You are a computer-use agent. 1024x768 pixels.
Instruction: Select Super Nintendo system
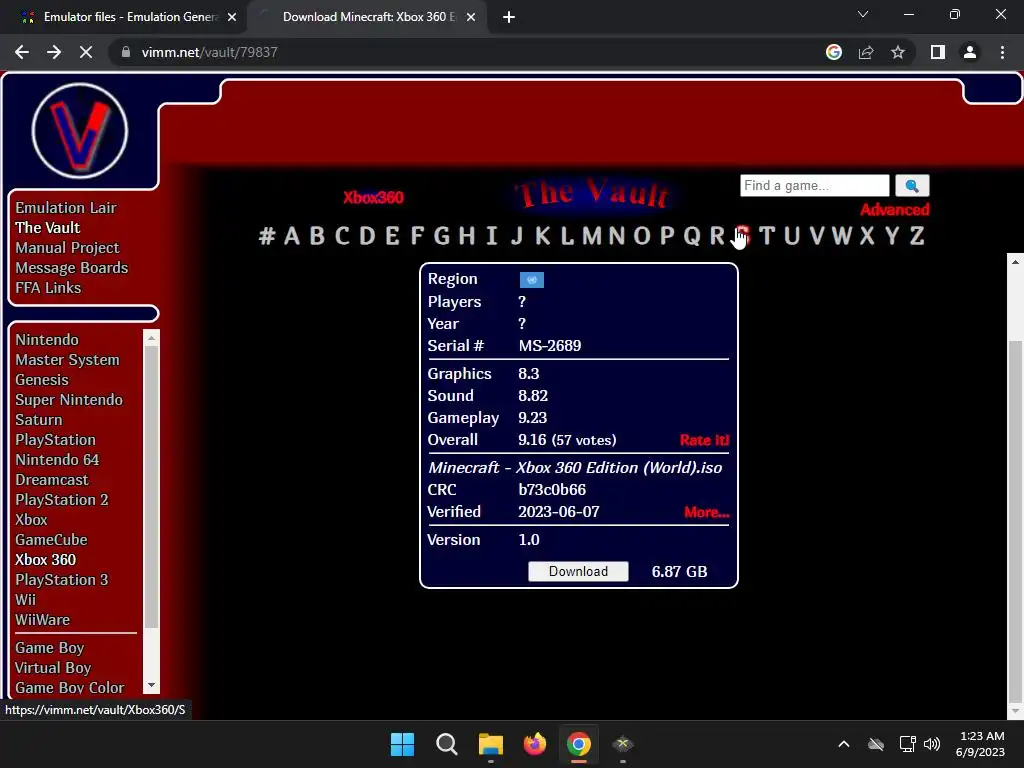[x=69, y=400]
